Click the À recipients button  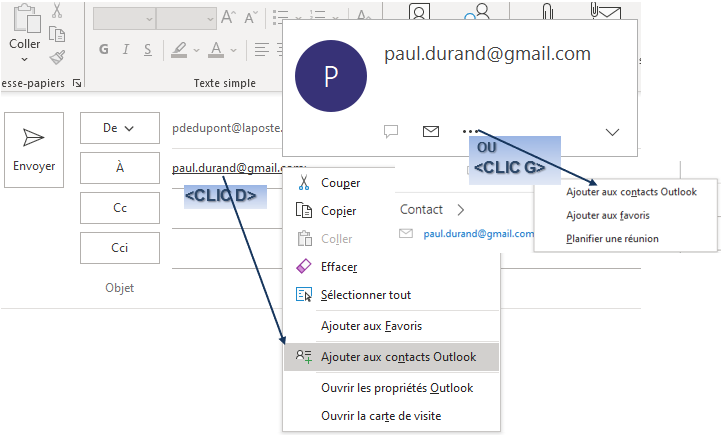120,168
